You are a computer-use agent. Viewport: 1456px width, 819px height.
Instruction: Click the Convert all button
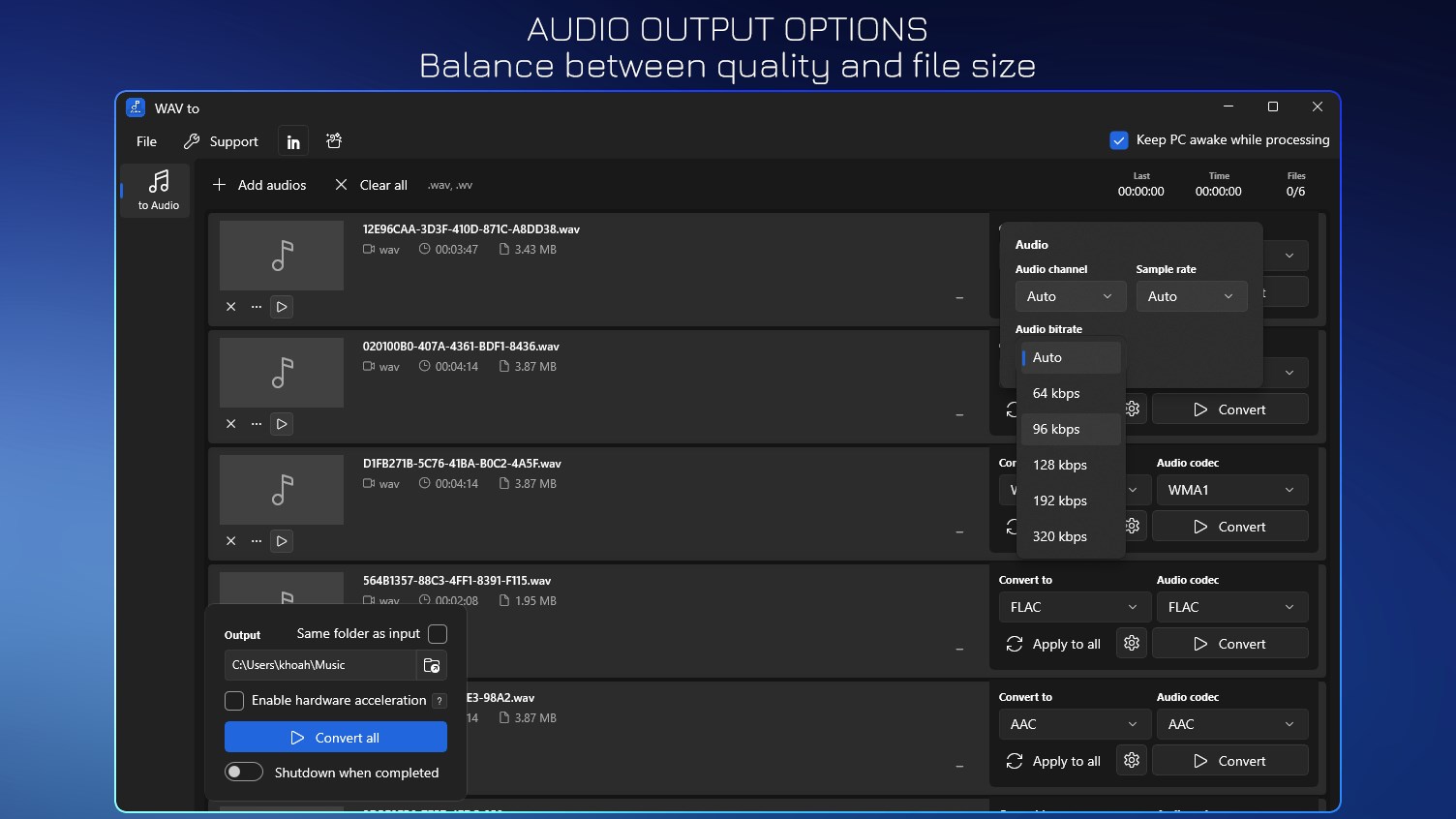[335, 737]
